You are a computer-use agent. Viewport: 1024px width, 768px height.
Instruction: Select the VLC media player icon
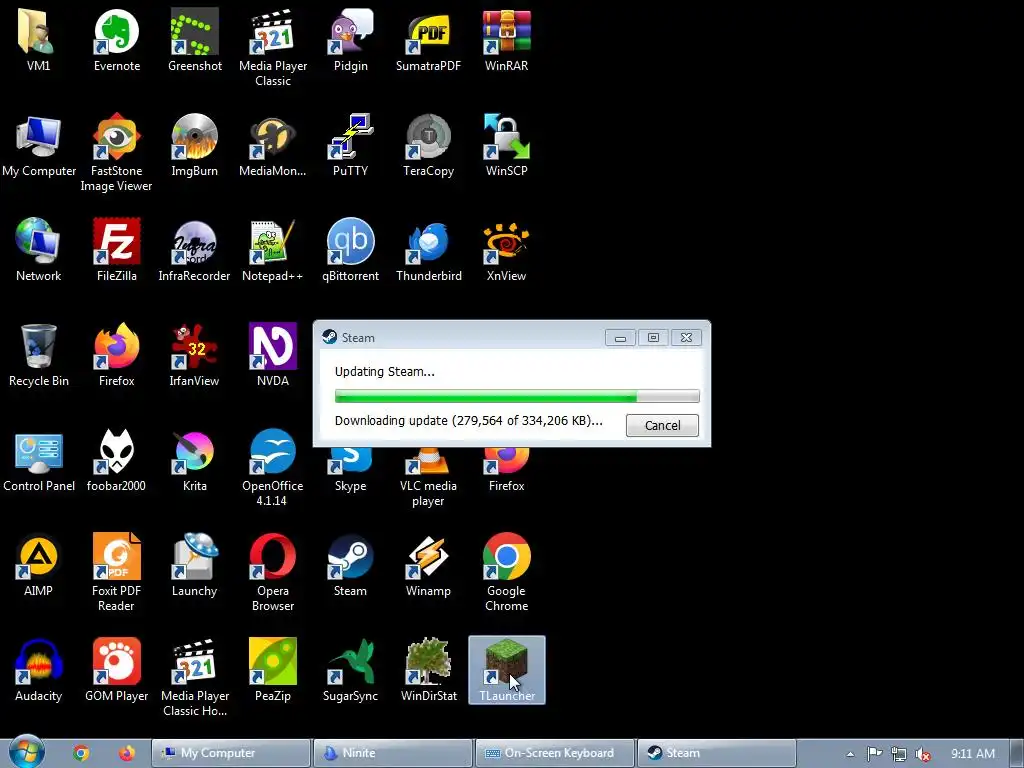pyautogui.click(x=428, y=478)
